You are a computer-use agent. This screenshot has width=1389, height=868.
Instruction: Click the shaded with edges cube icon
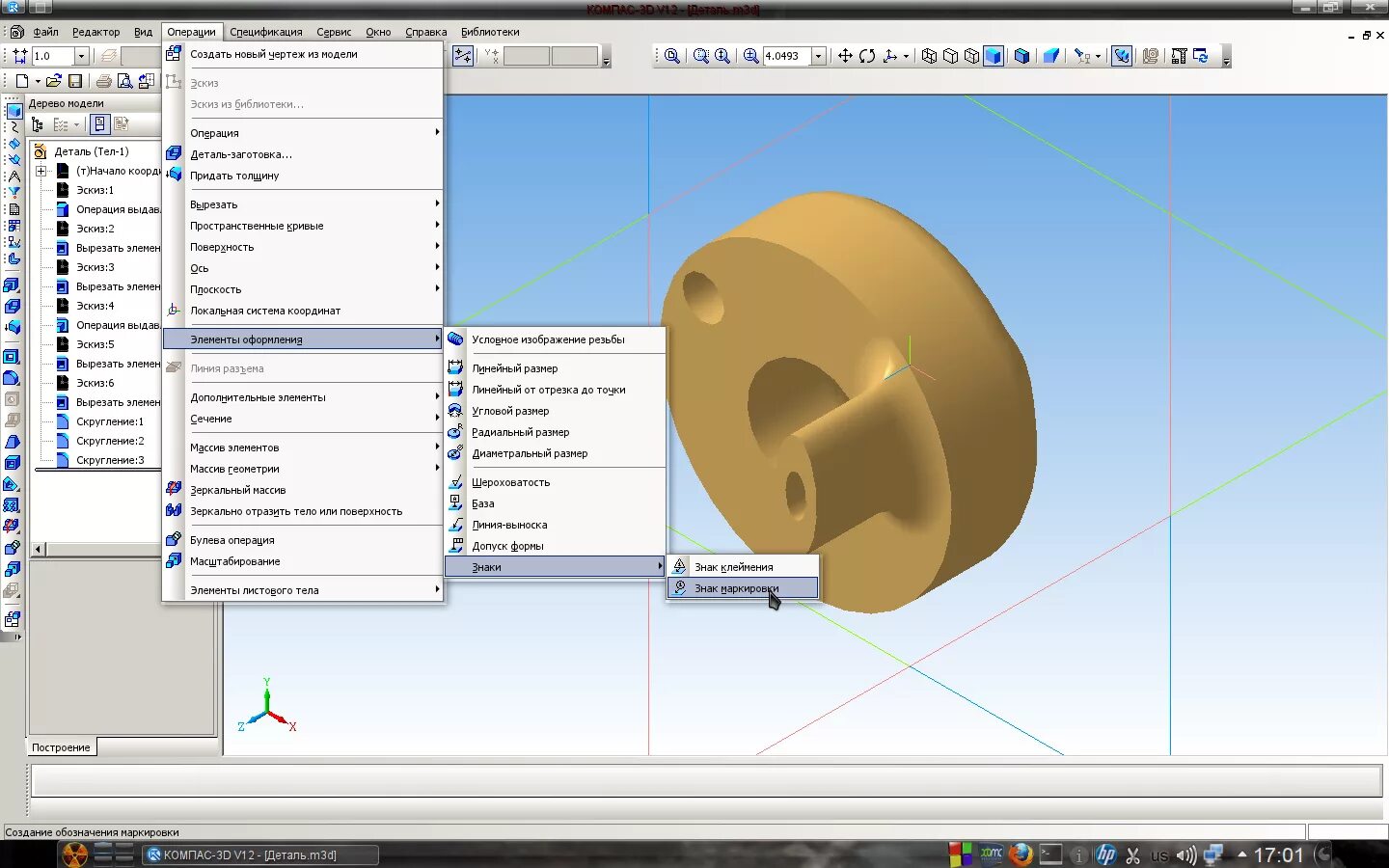pyautogui.click(x=1021, y=56)
